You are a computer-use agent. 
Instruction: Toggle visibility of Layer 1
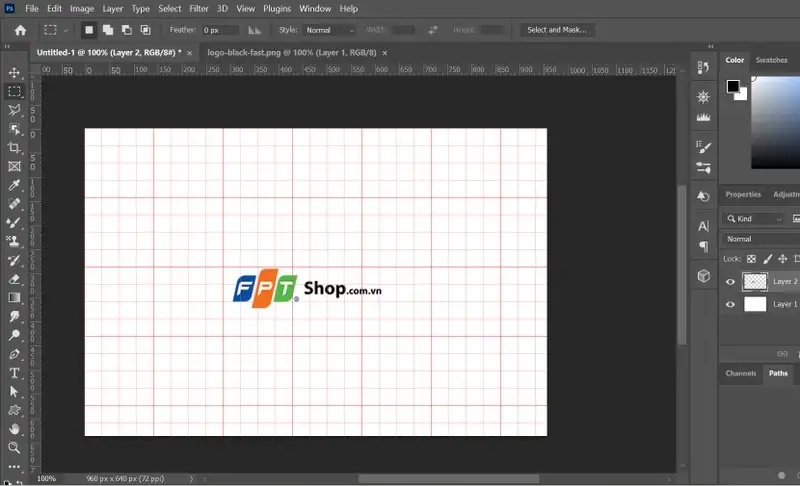(730, 304)
